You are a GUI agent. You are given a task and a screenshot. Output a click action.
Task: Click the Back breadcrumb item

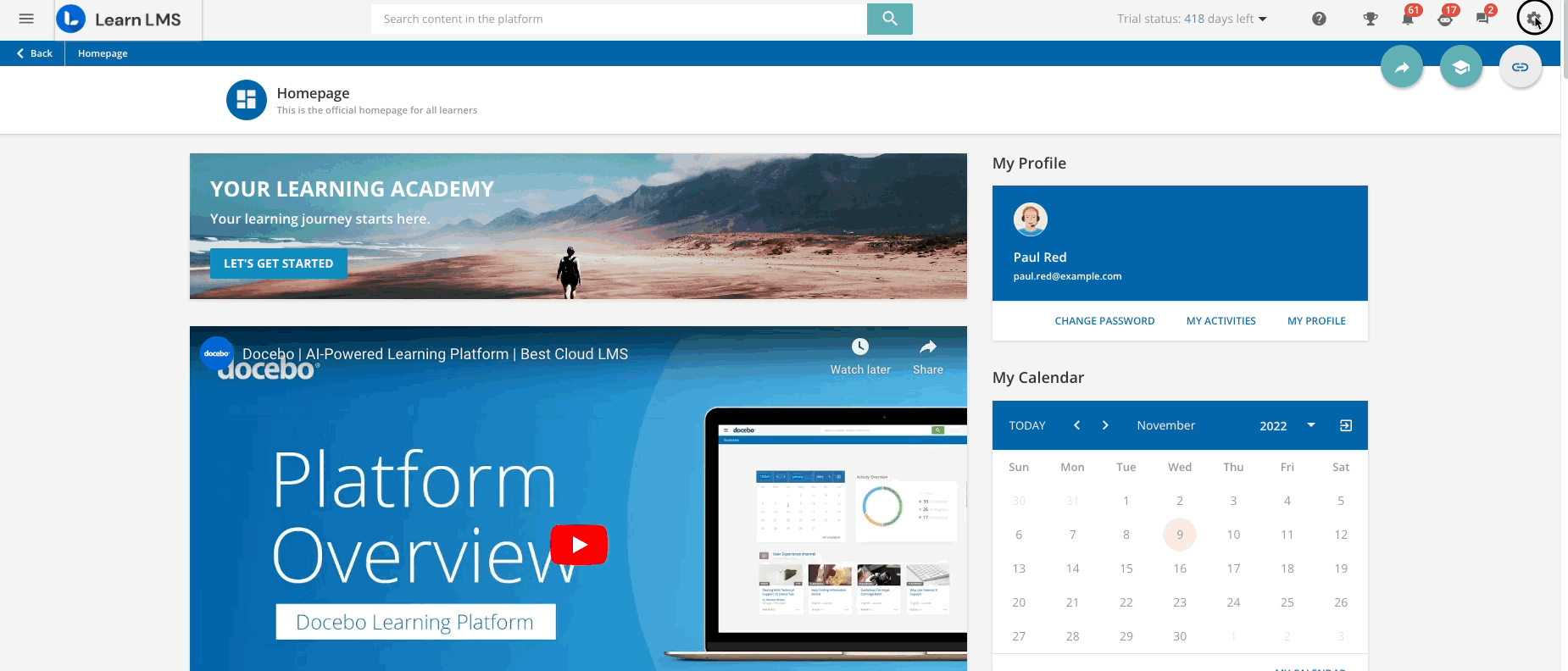pyautogui.click(x=34, y=53)
